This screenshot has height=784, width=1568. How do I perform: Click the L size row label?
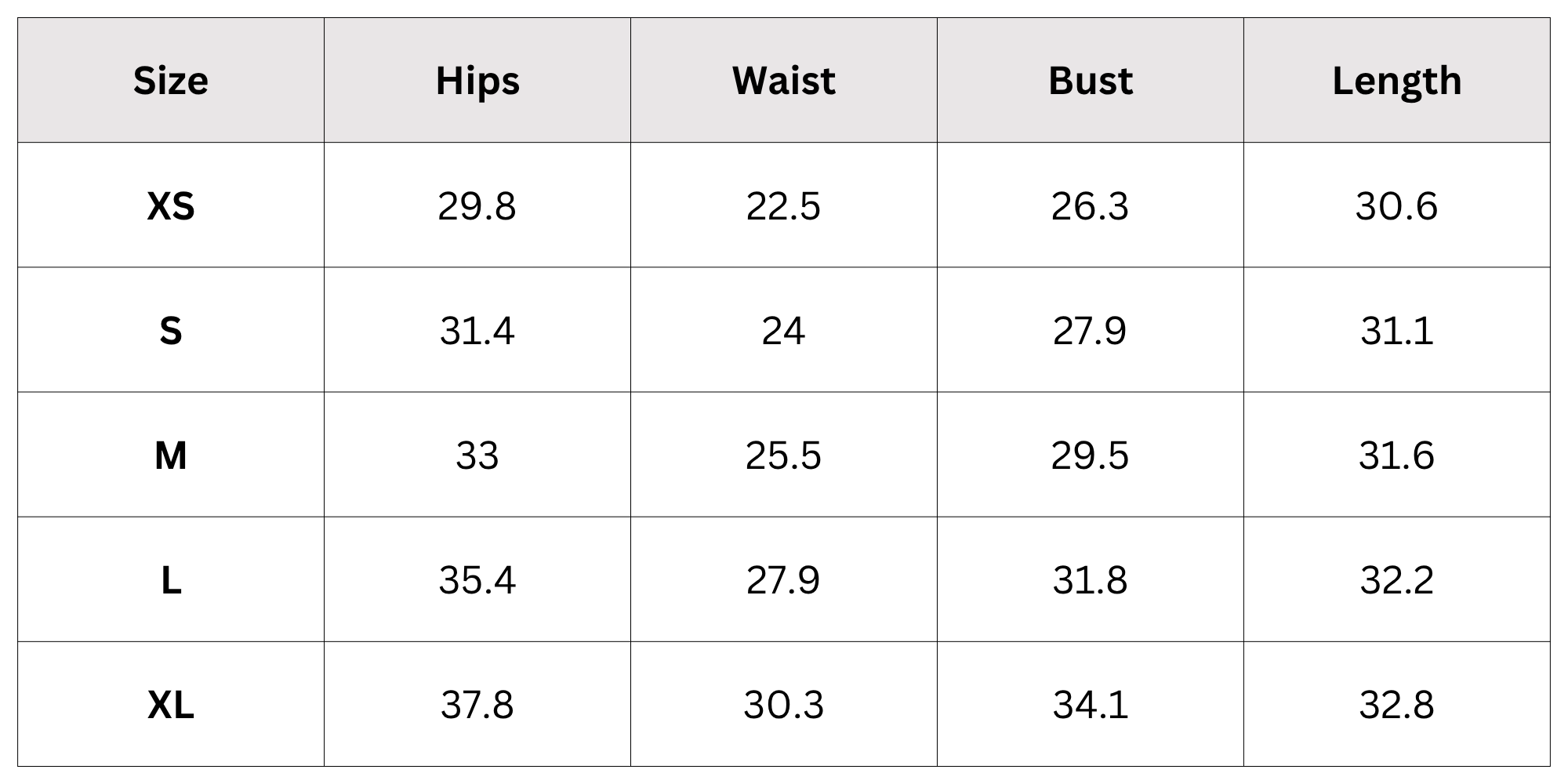[x=171, y=581]
